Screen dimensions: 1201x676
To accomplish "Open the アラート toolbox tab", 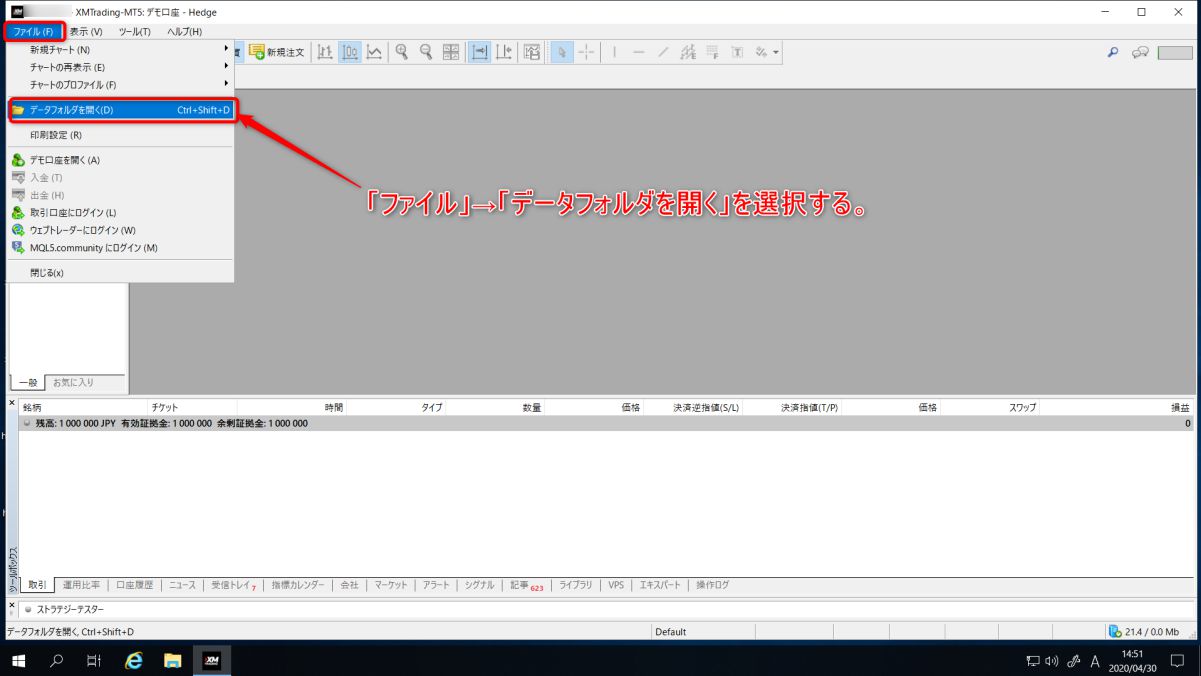I will pos(436,585).
